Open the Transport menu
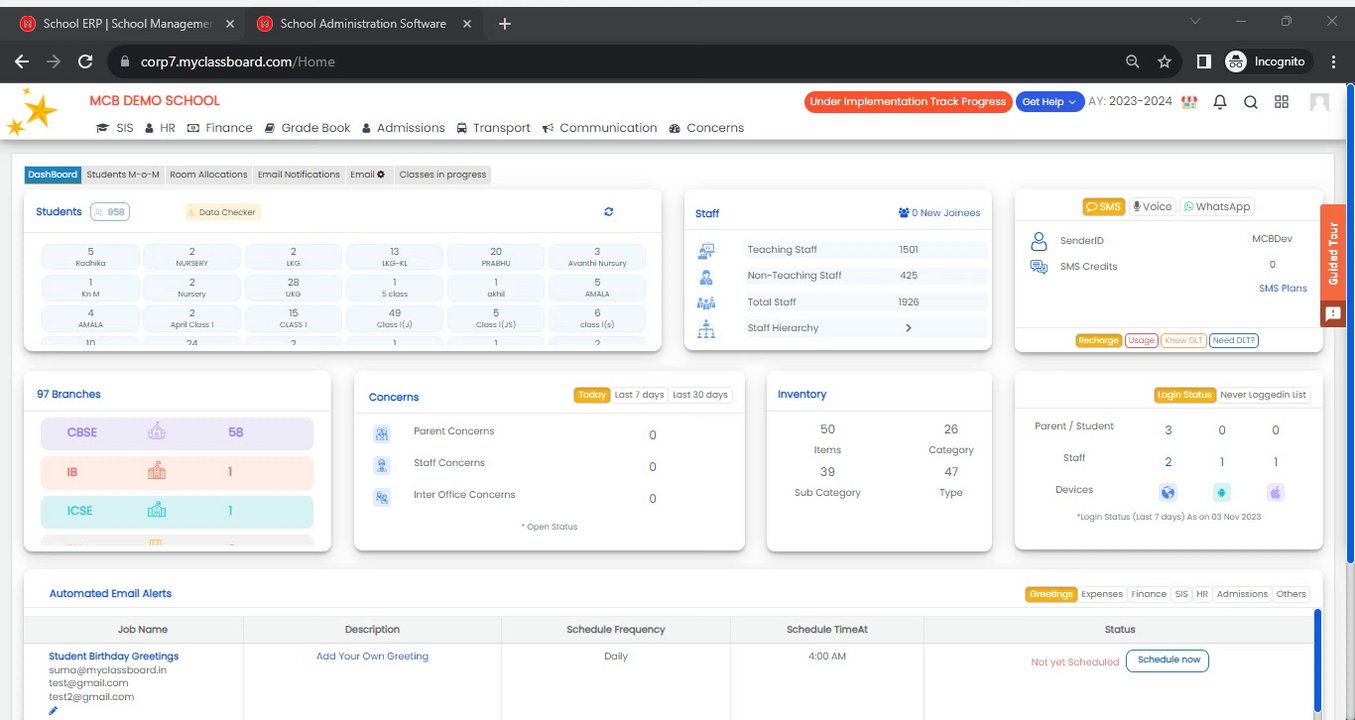Image resolution: width=1355 pixels, height=720 pixels. pos(493,128)
